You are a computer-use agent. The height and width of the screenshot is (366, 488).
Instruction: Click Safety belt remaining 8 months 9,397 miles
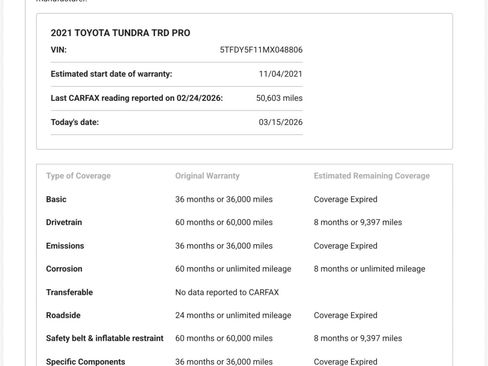coord(358,338)
